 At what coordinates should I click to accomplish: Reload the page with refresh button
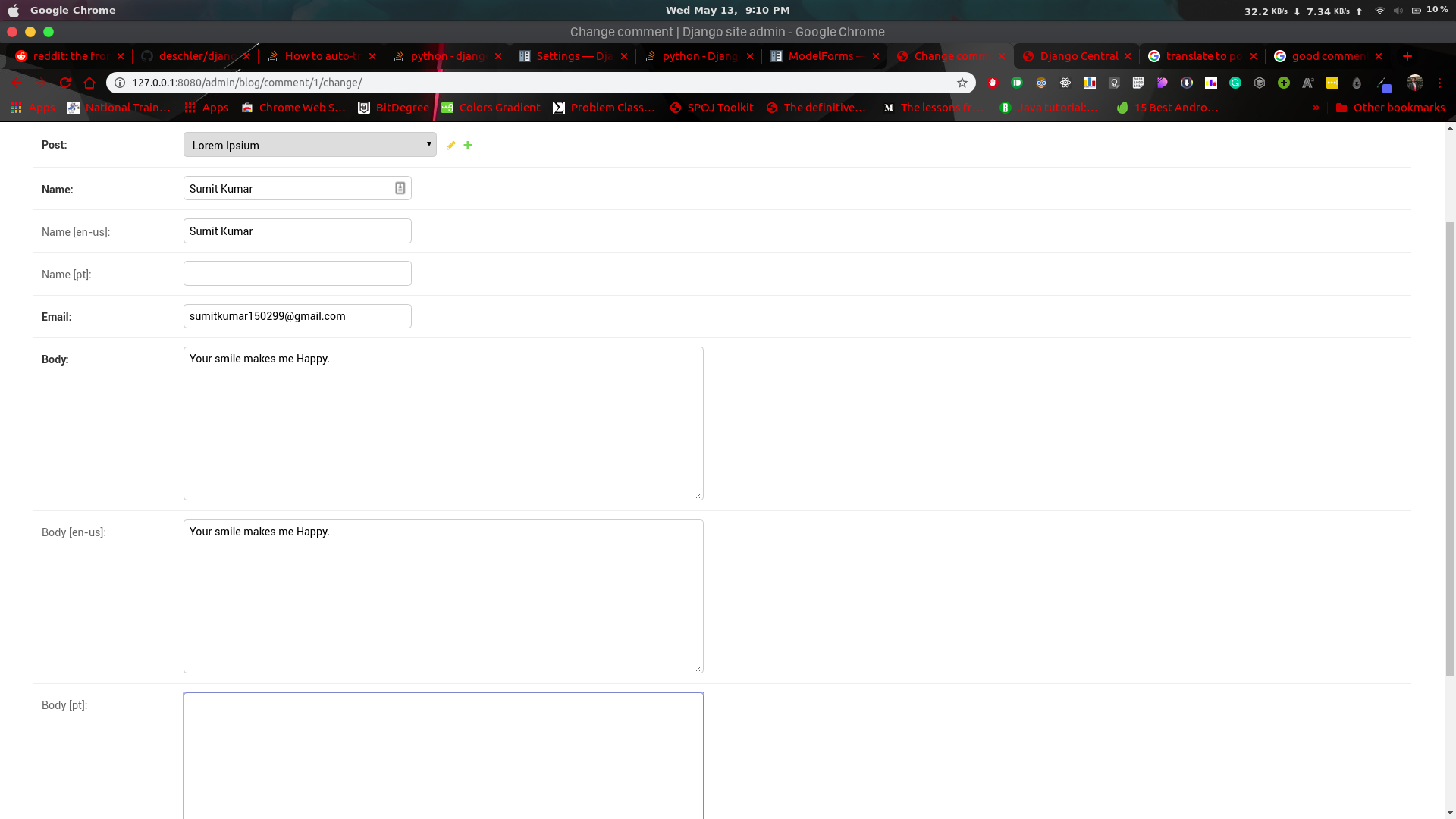(65, 83)
